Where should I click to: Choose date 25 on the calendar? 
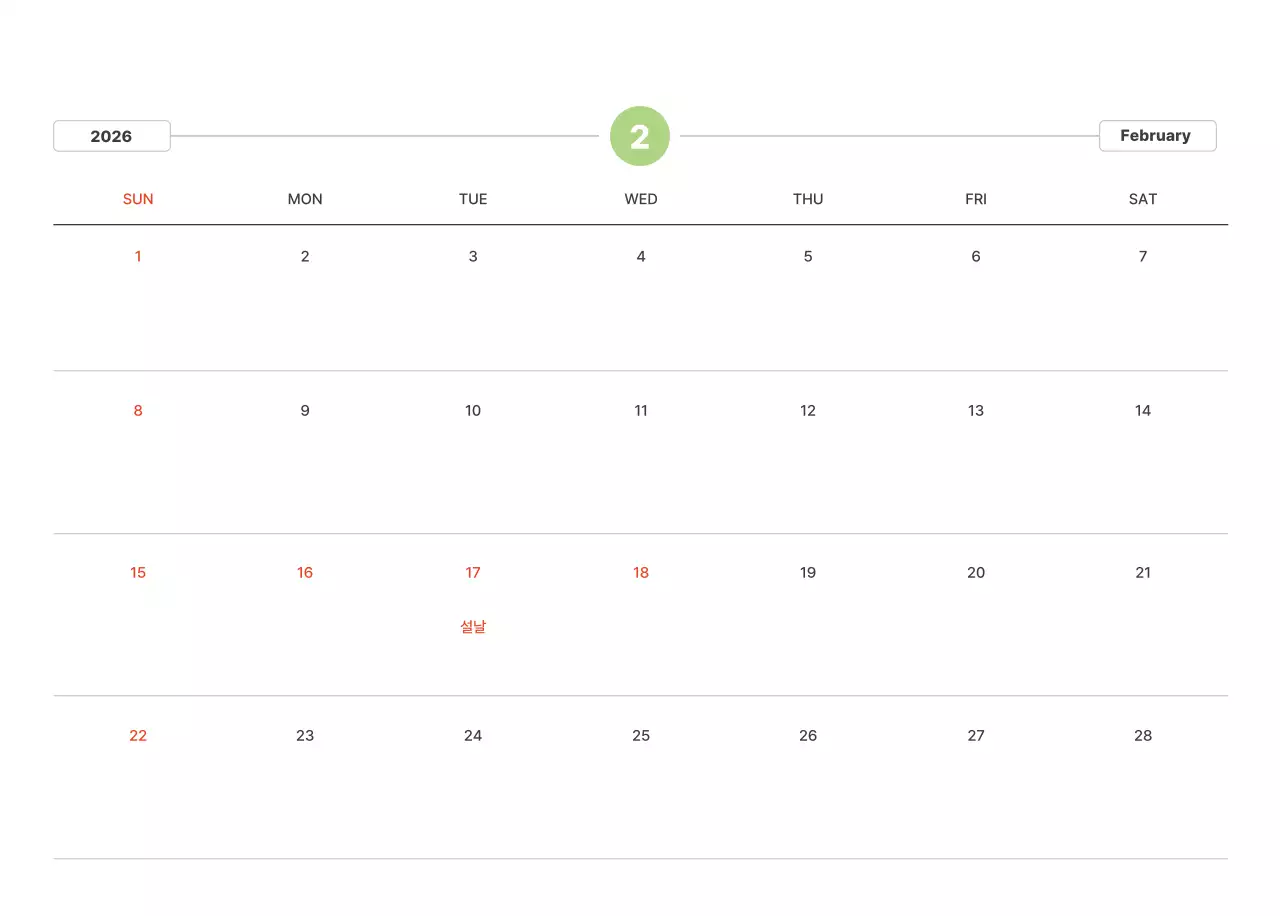[641, 736]
